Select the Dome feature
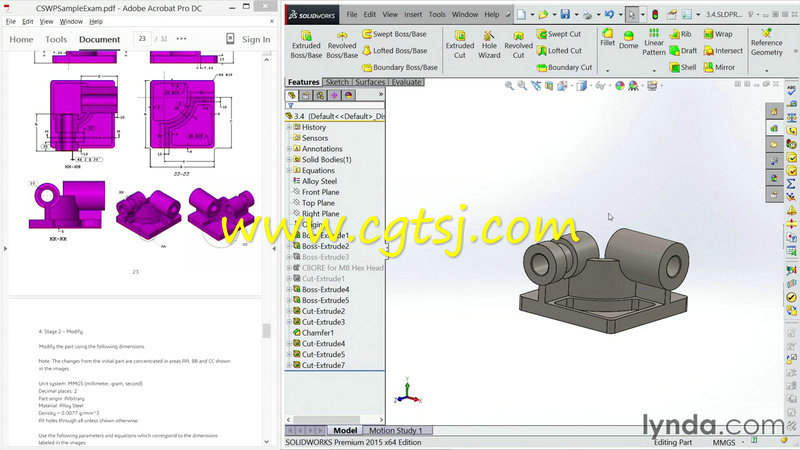800x450 pixels. point(629,40)
